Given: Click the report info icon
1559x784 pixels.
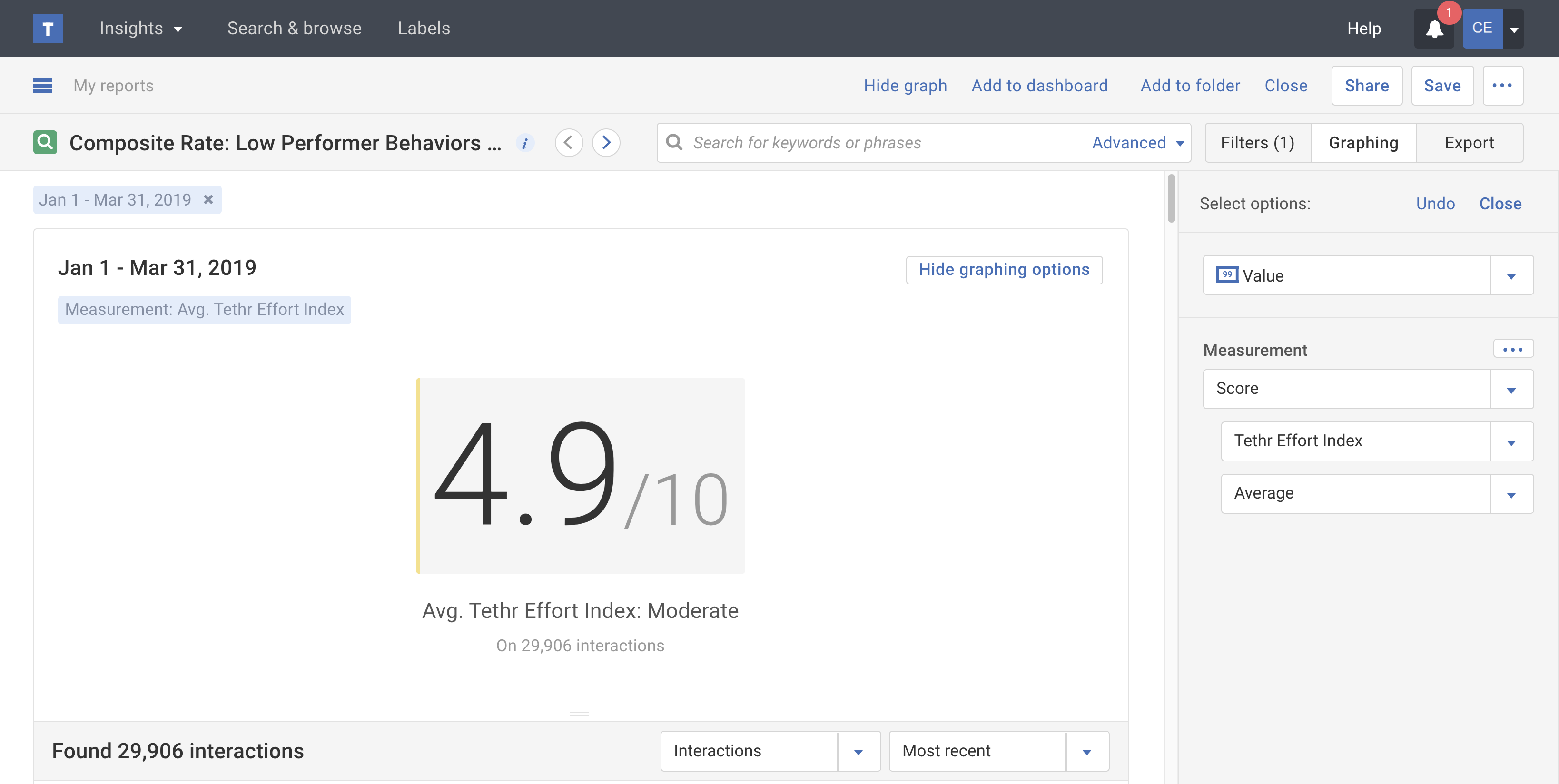Looking at the screenshot, I should pyautogui.click(x=525, y=143).
